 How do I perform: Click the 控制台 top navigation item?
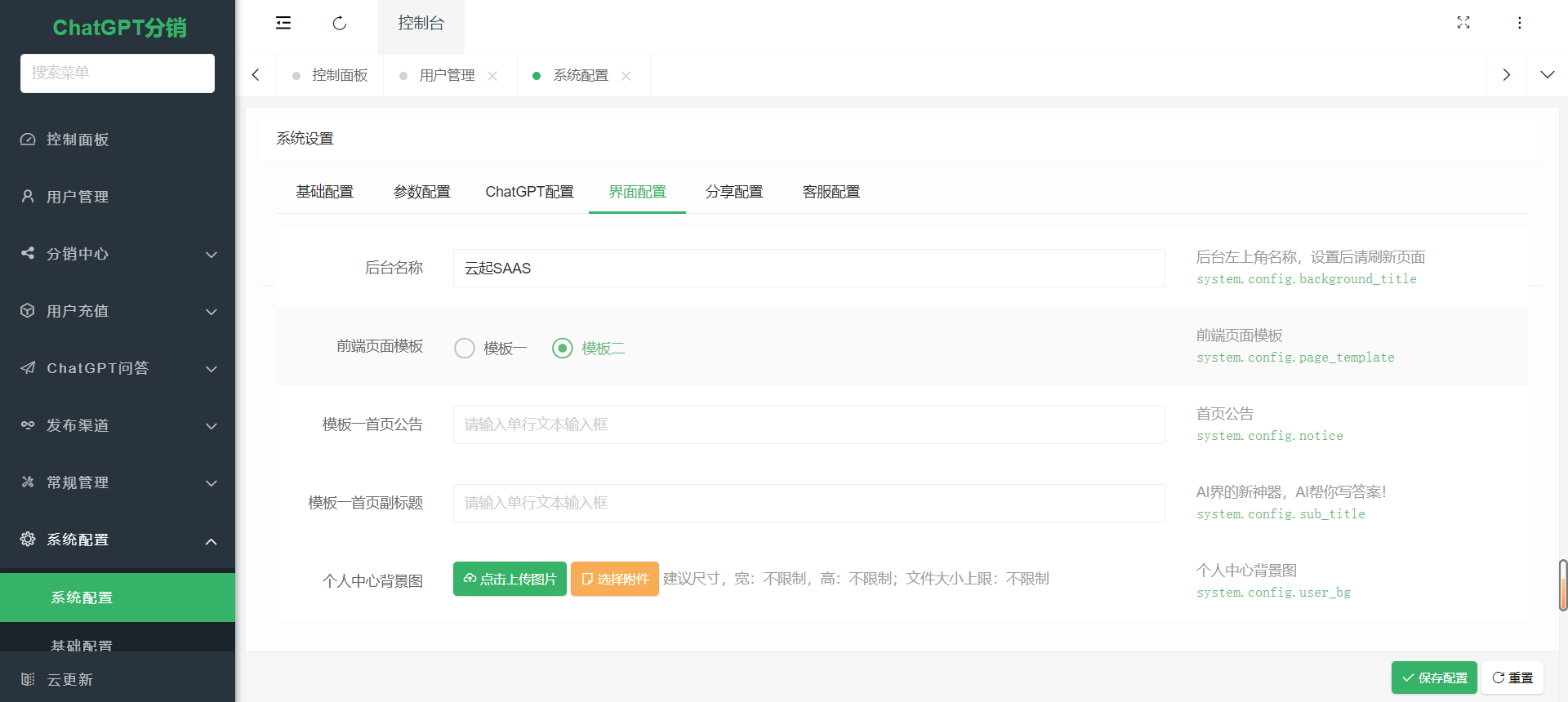[421, 23]
